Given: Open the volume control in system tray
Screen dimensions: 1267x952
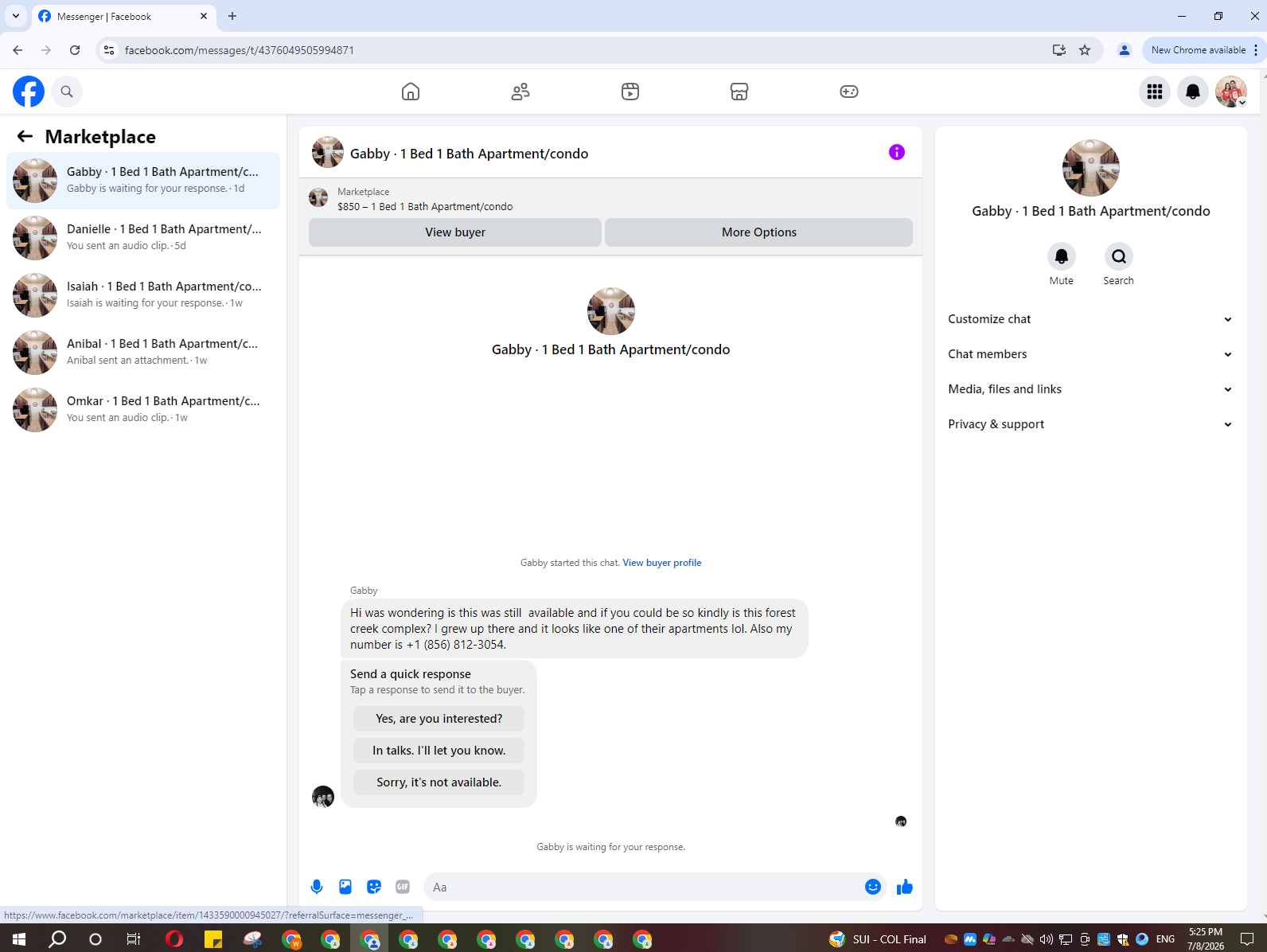Looking at the screenshot, I should pos(1047,939).
